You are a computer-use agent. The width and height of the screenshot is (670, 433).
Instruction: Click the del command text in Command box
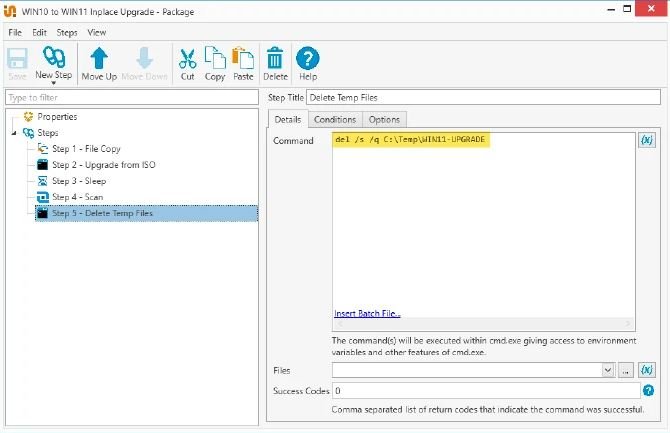pyautogui.click(x=410, y=139)
